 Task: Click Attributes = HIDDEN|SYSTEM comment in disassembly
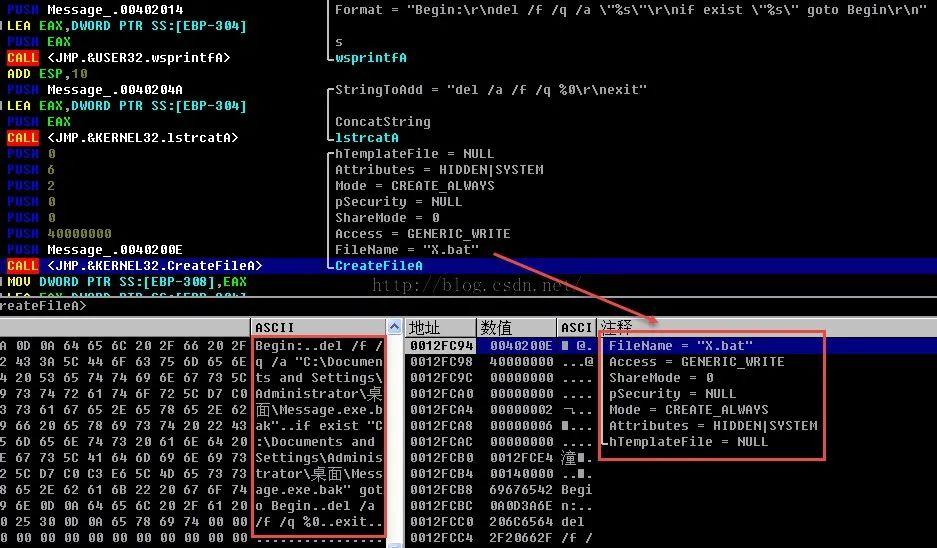pyautogui.click(x=439, y=170)
